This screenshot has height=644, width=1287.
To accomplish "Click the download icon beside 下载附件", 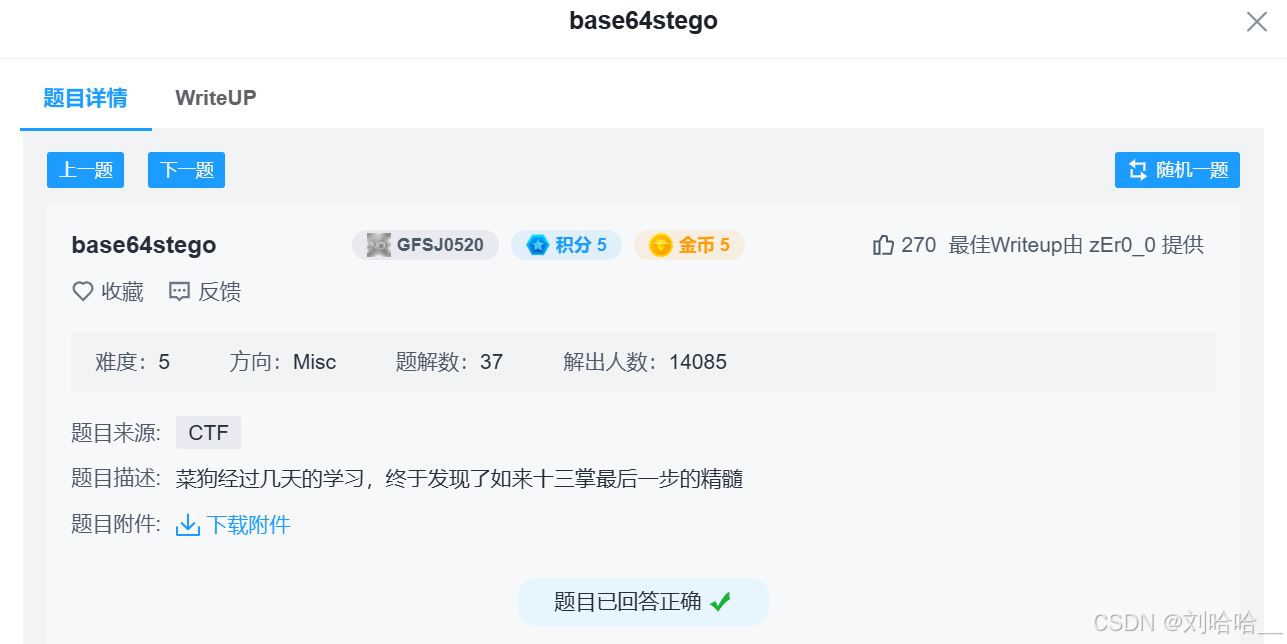I will pos(187,524).
